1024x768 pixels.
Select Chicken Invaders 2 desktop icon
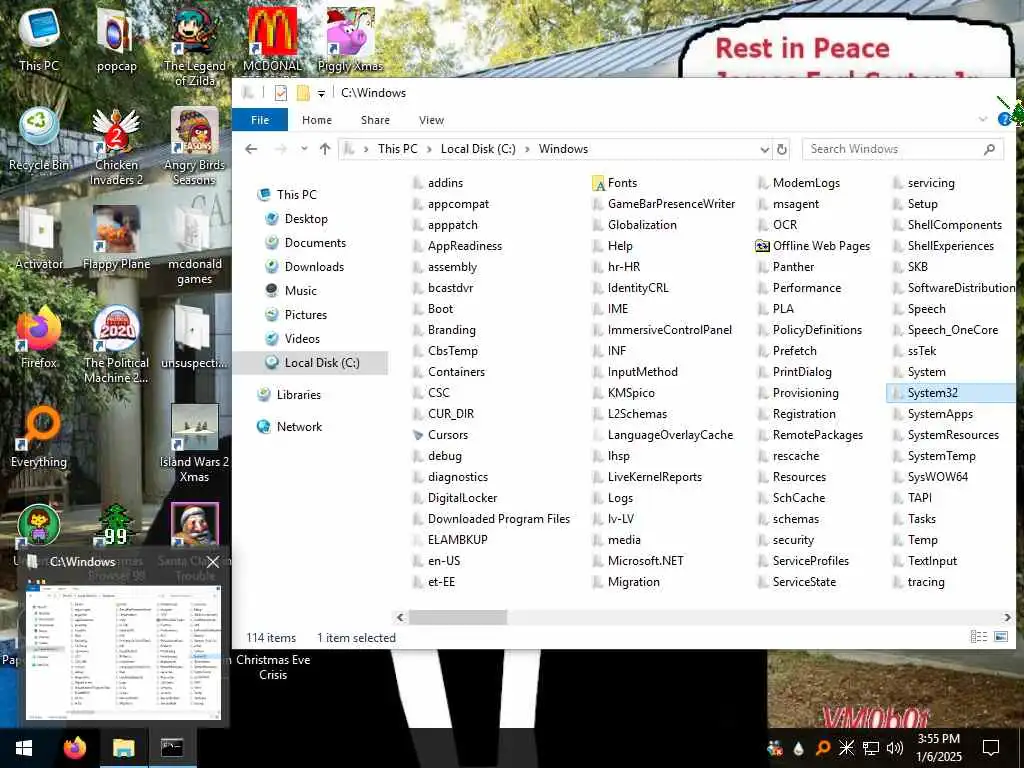(x=116, y=148)
